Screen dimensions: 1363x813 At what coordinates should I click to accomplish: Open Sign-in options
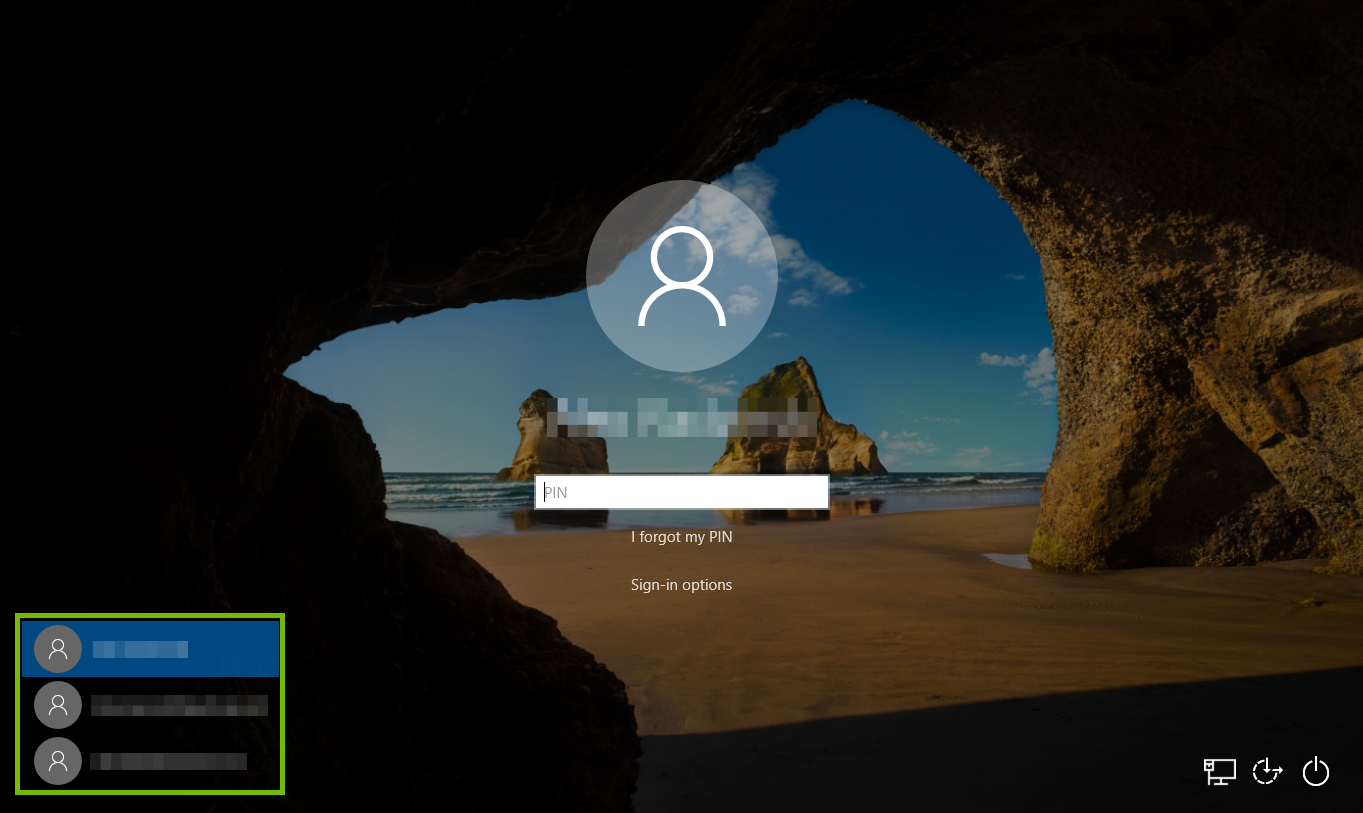pyautogui.click(x=681, y=584)
